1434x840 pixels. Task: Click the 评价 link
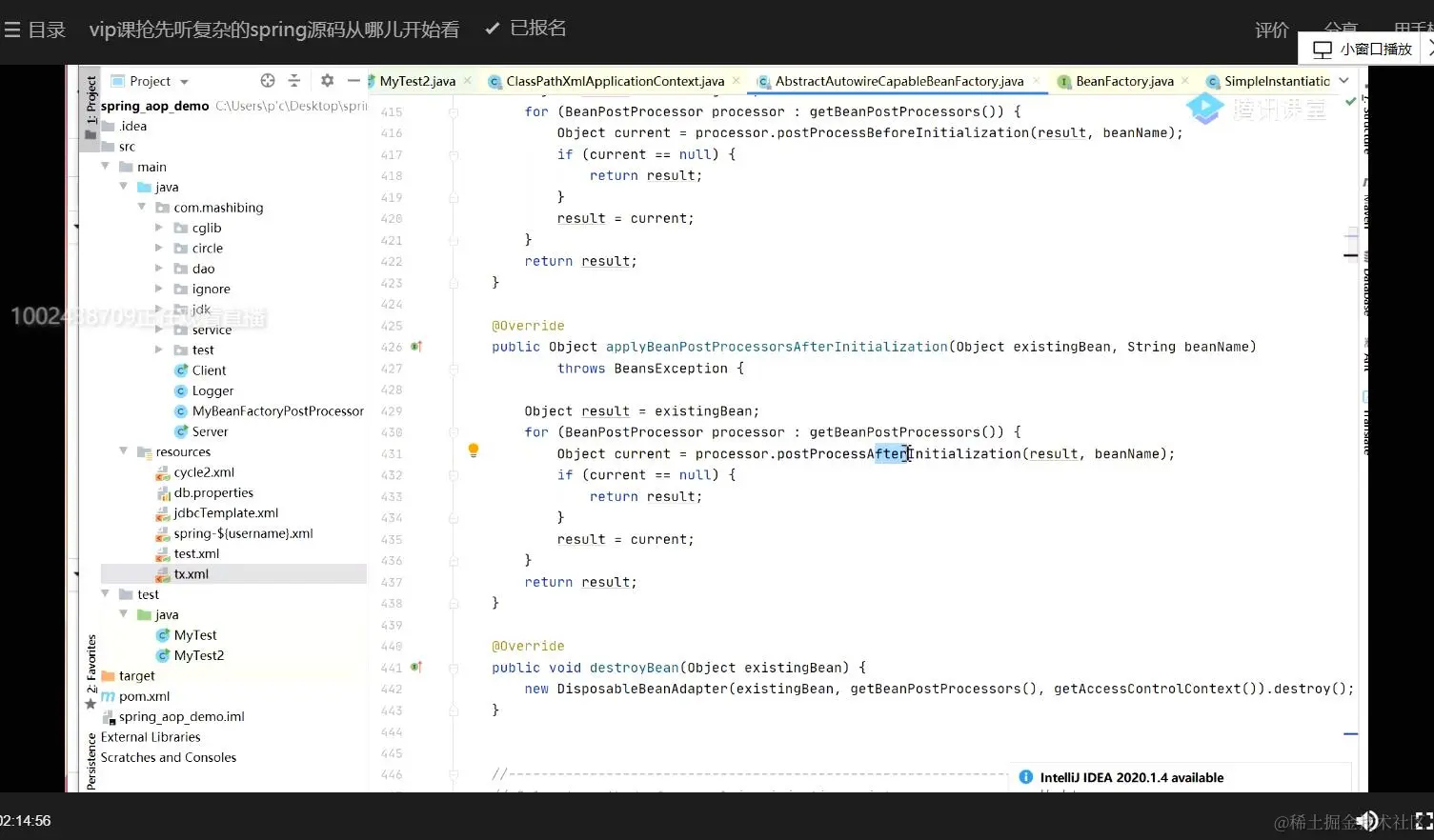1271,30
